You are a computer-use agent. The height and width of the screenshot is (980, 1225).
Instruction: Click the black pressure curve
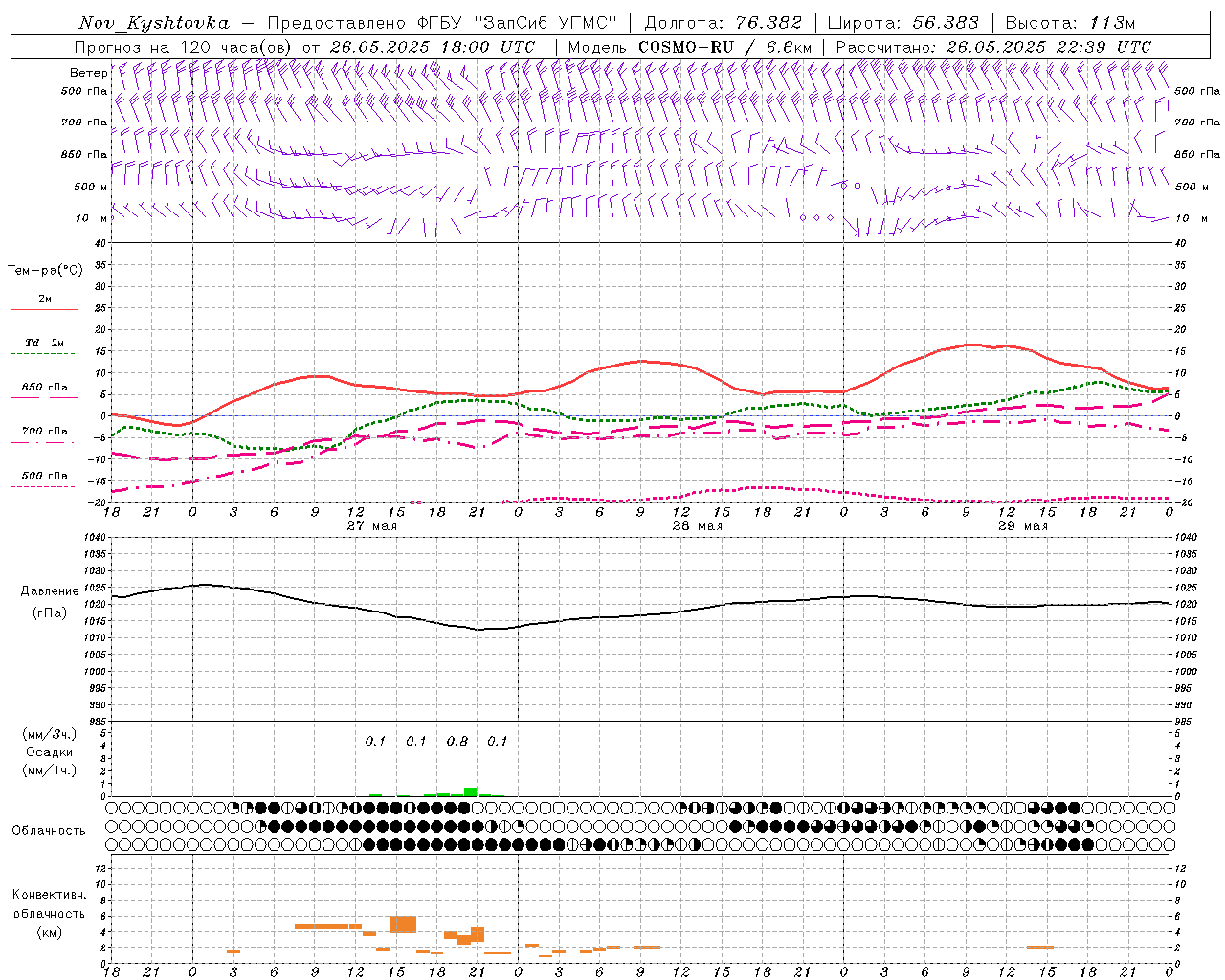pyautogui.click(x=641, y=615)
